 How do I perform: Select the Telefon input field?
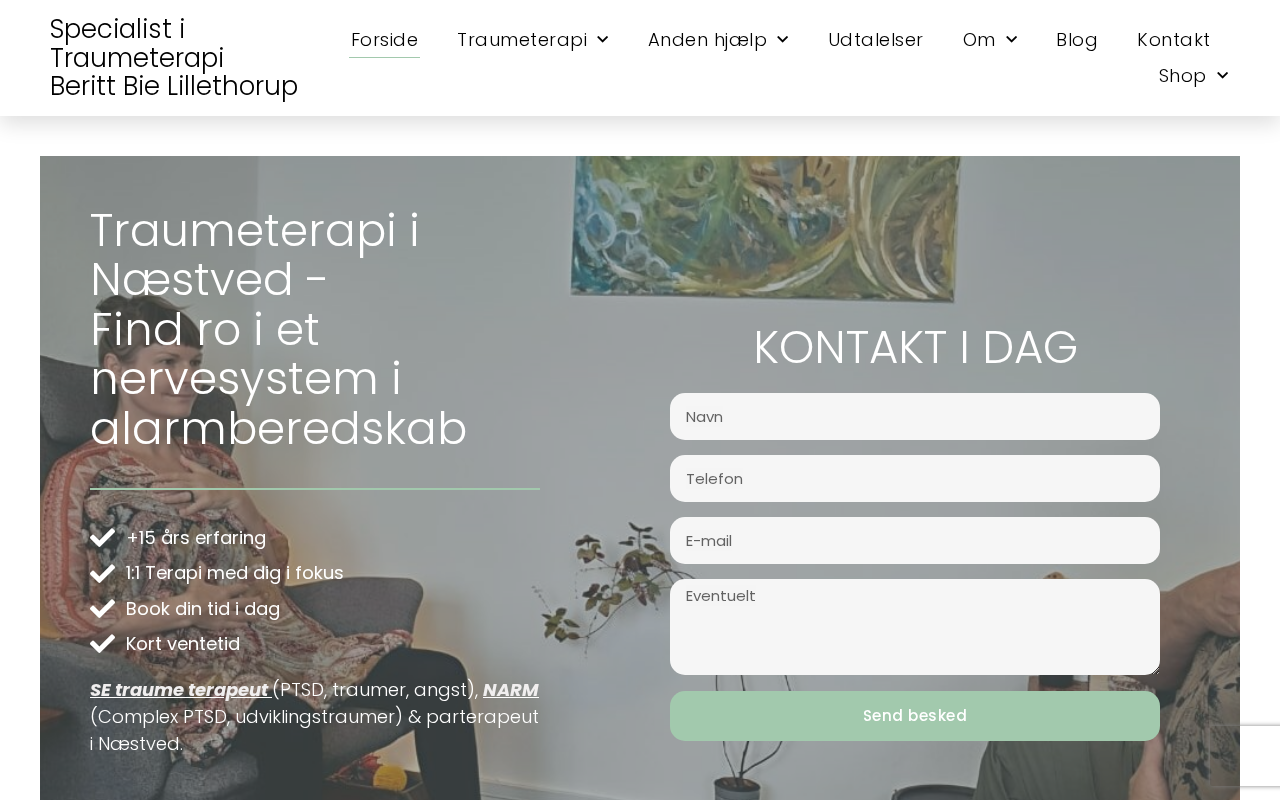(x=915, y=479)
